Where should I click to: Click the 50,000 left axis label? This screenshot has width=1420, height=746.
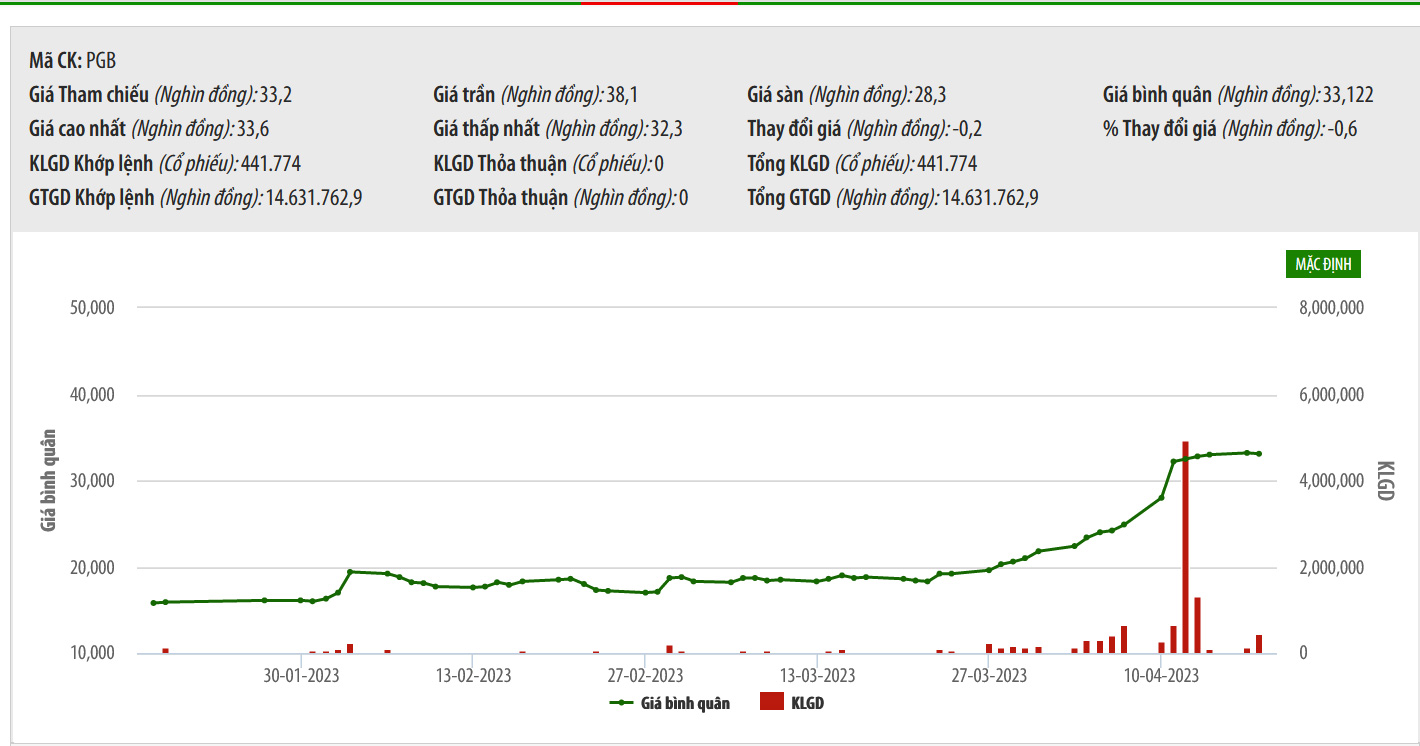coord(93,308)
